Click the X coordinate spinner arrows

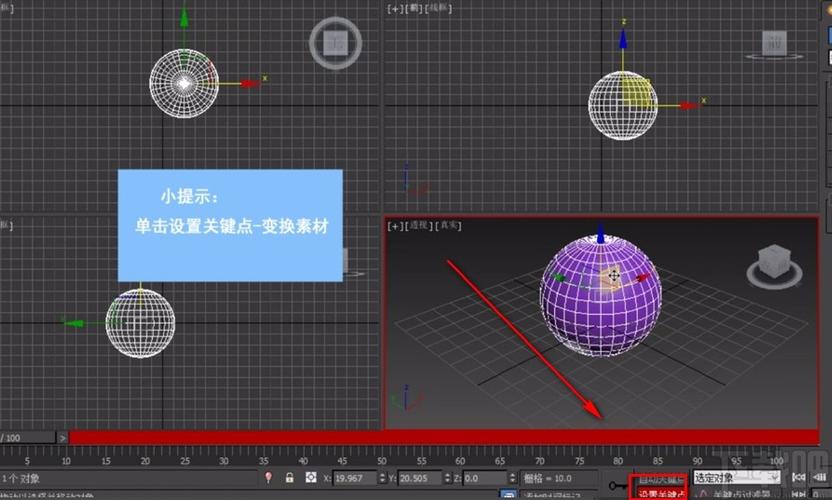tap(382, 478)
